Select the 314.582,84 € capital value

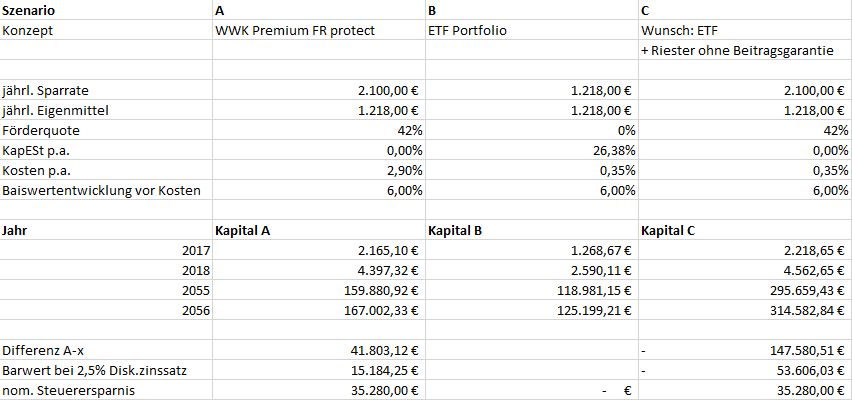pyautogui.click(x=796, y=310)
